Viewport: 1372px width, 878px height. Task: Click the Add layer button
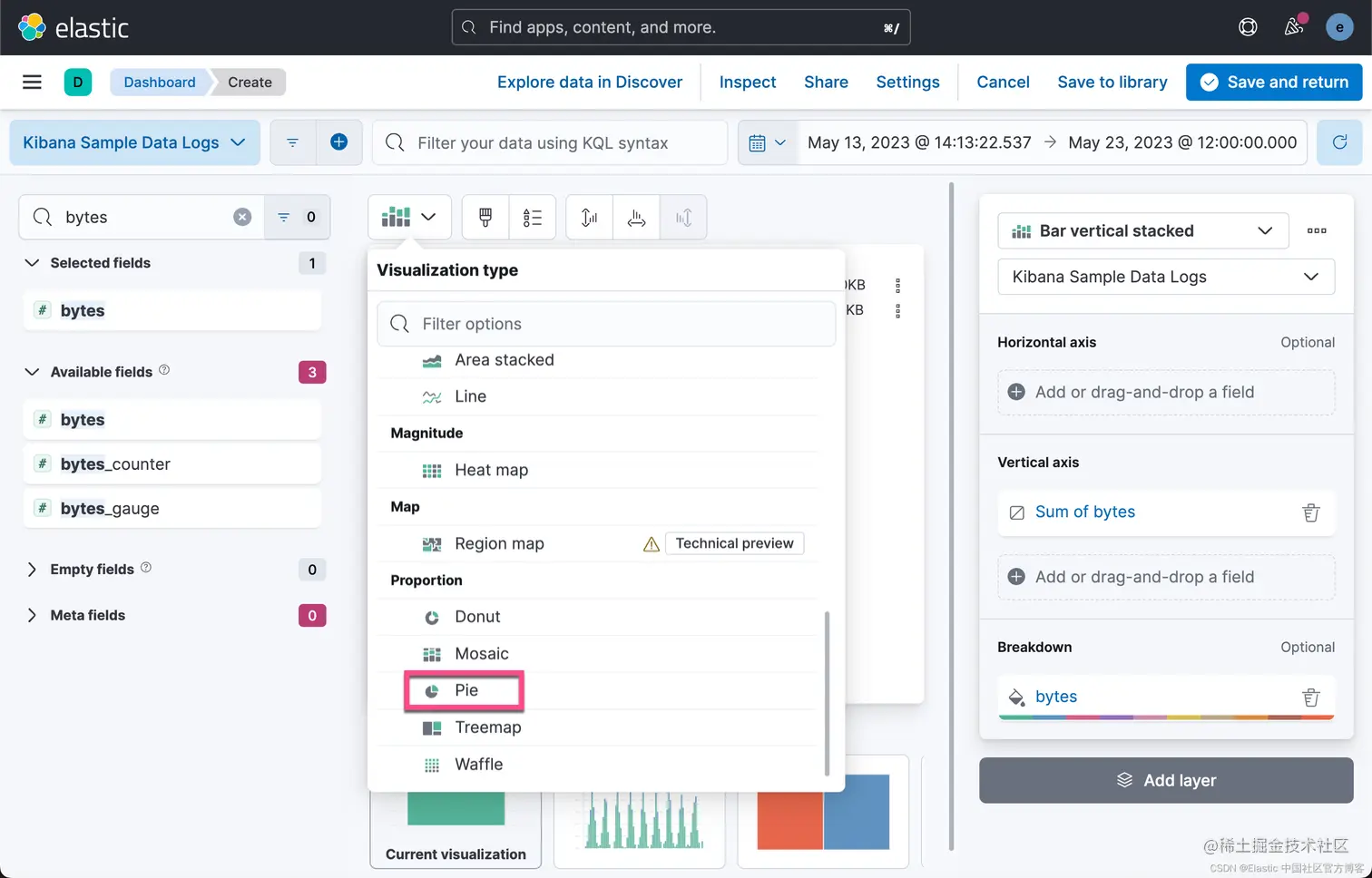(1166, 780)
